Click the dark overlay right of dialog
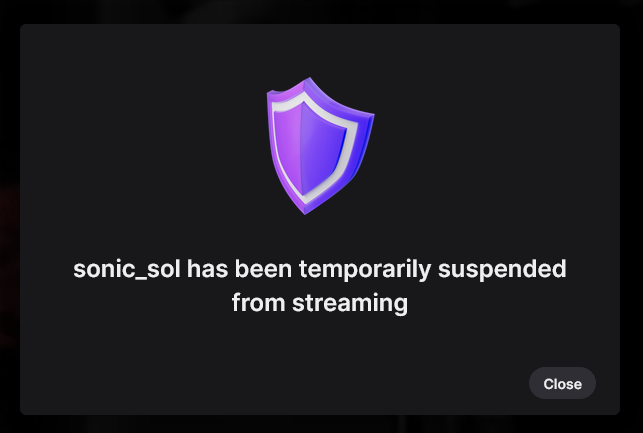 click(x=632, y=217)
